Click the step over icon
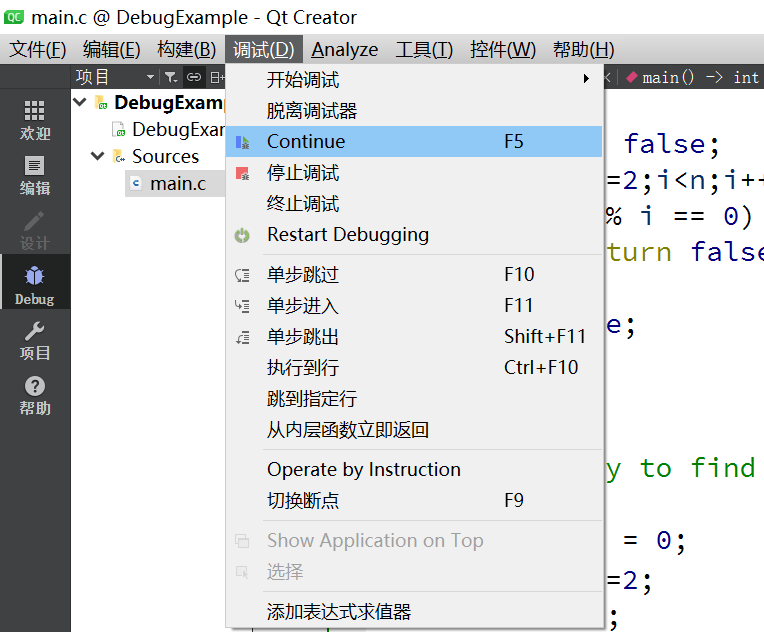Screen dimensions: 764x632 [x=242, y=275]
